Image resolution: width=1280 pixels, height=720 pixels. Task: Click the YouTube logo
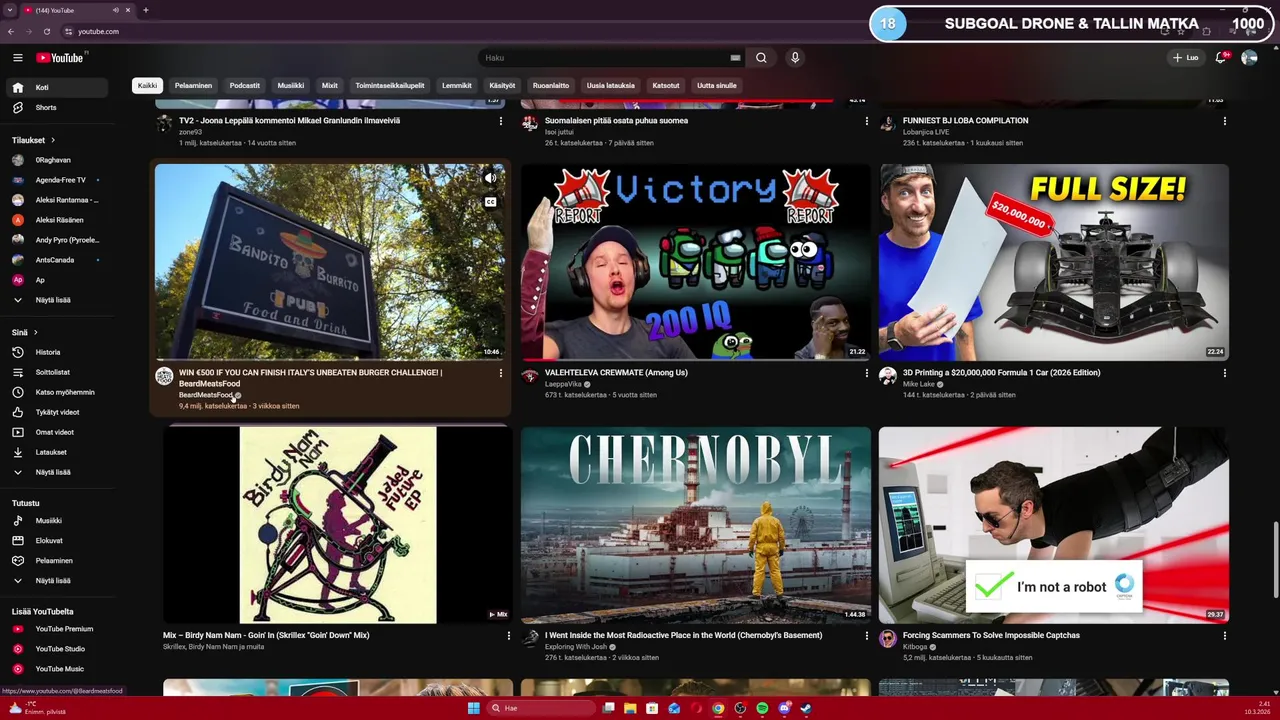click(60, 58)
